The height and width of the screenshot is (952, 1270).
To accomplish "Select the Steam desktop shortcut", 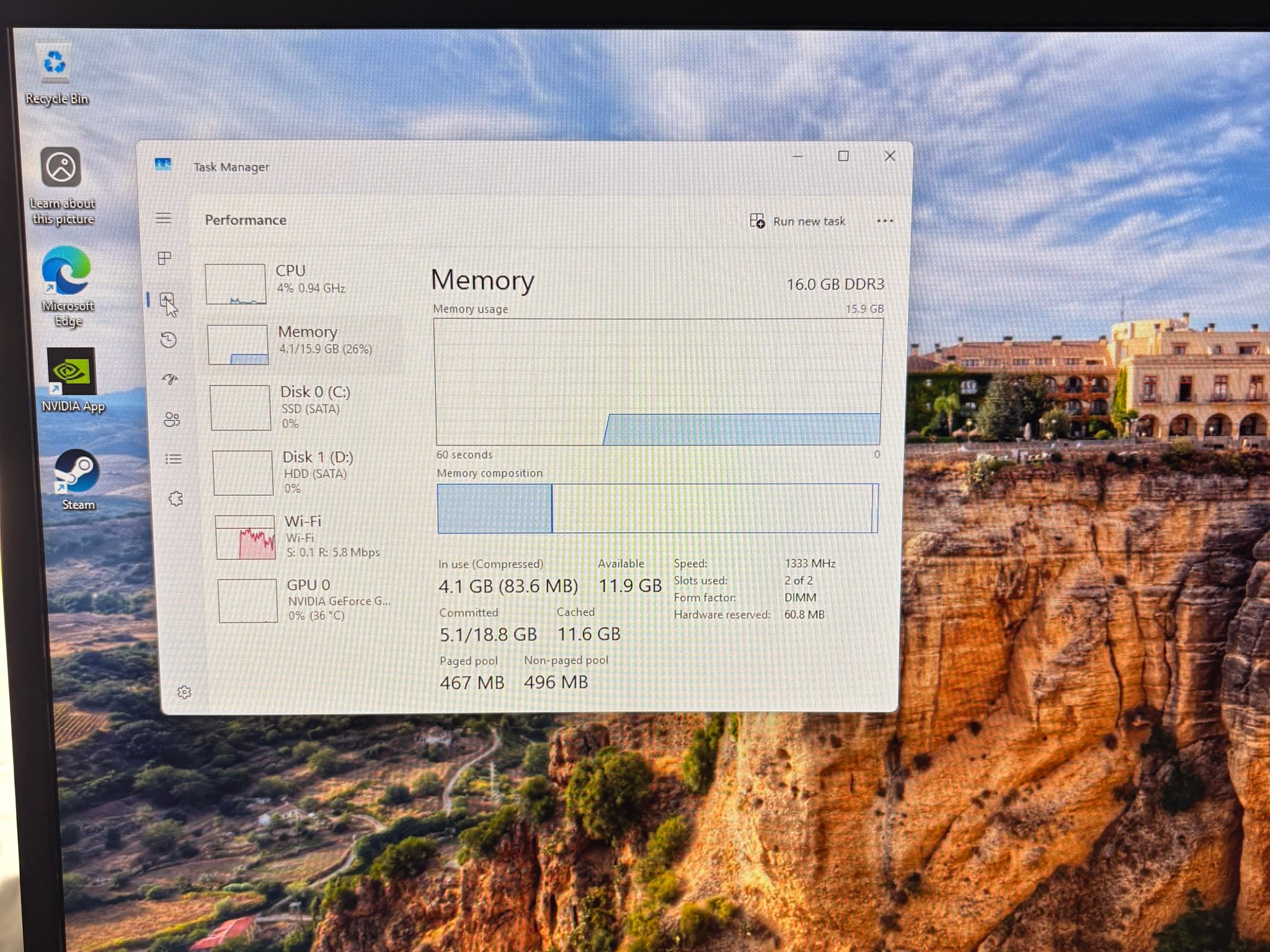I will [78, 480].
